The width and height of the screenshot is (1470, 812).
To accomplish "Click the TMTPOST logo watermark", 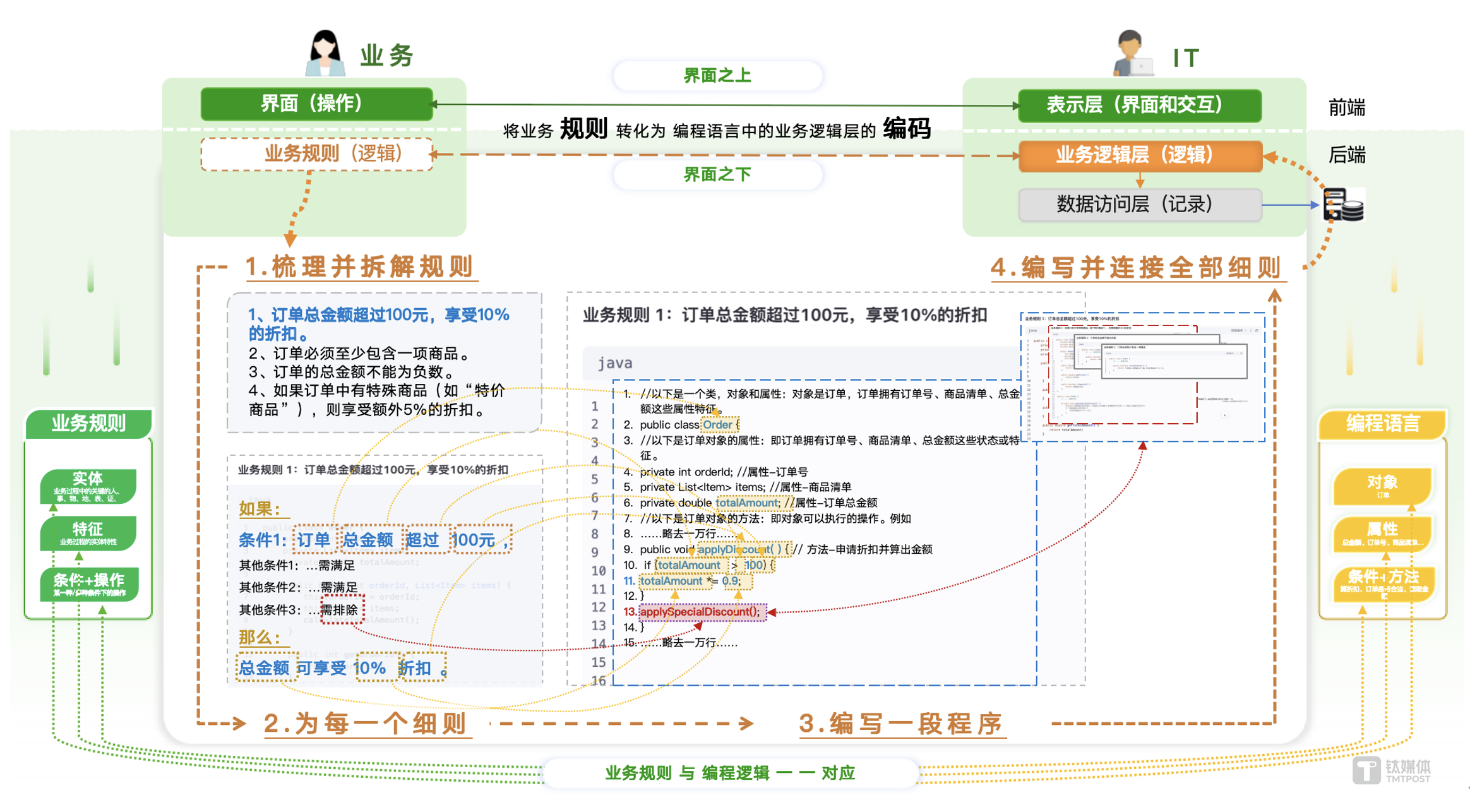I will click(1392, 770).
